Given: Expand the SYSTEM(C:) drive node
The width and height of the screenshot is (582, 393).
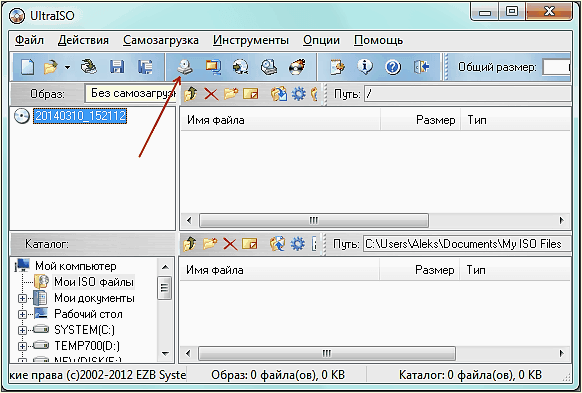Looking at the screenshot, I should click(23, 330).
